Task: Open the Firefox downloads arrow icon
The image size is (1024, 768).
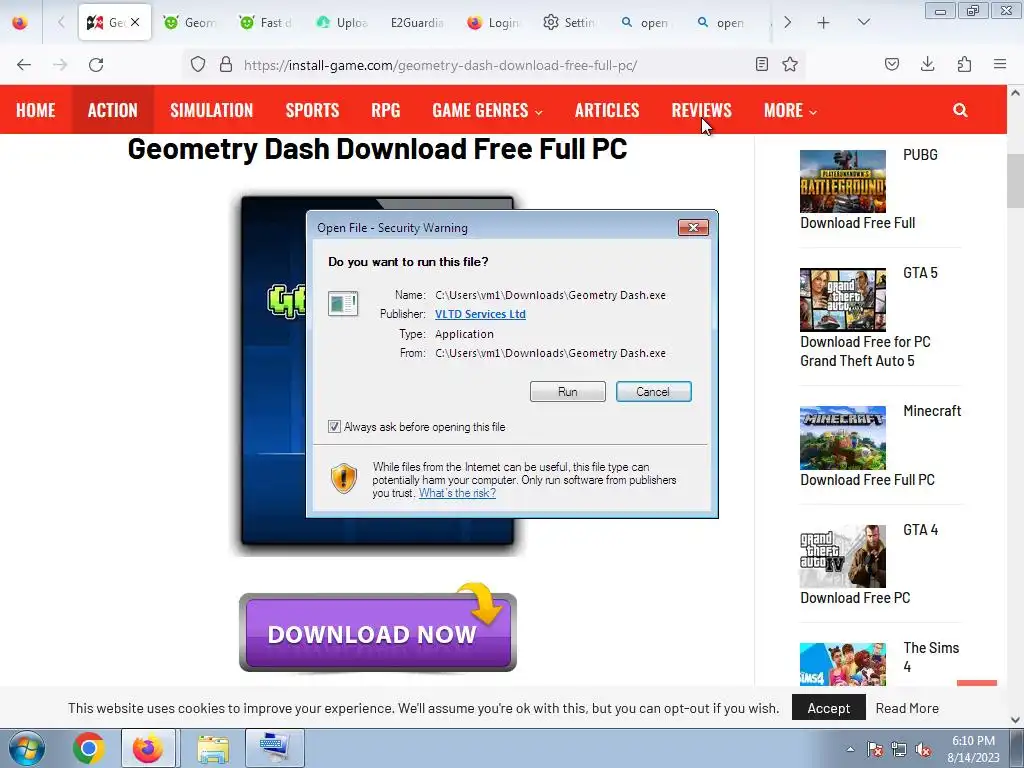Action: coord(927,64)
